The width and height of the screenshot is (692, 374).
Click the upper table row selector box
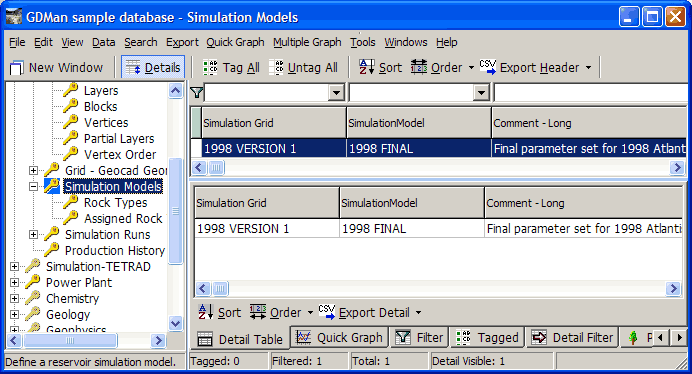coord(196,148)
